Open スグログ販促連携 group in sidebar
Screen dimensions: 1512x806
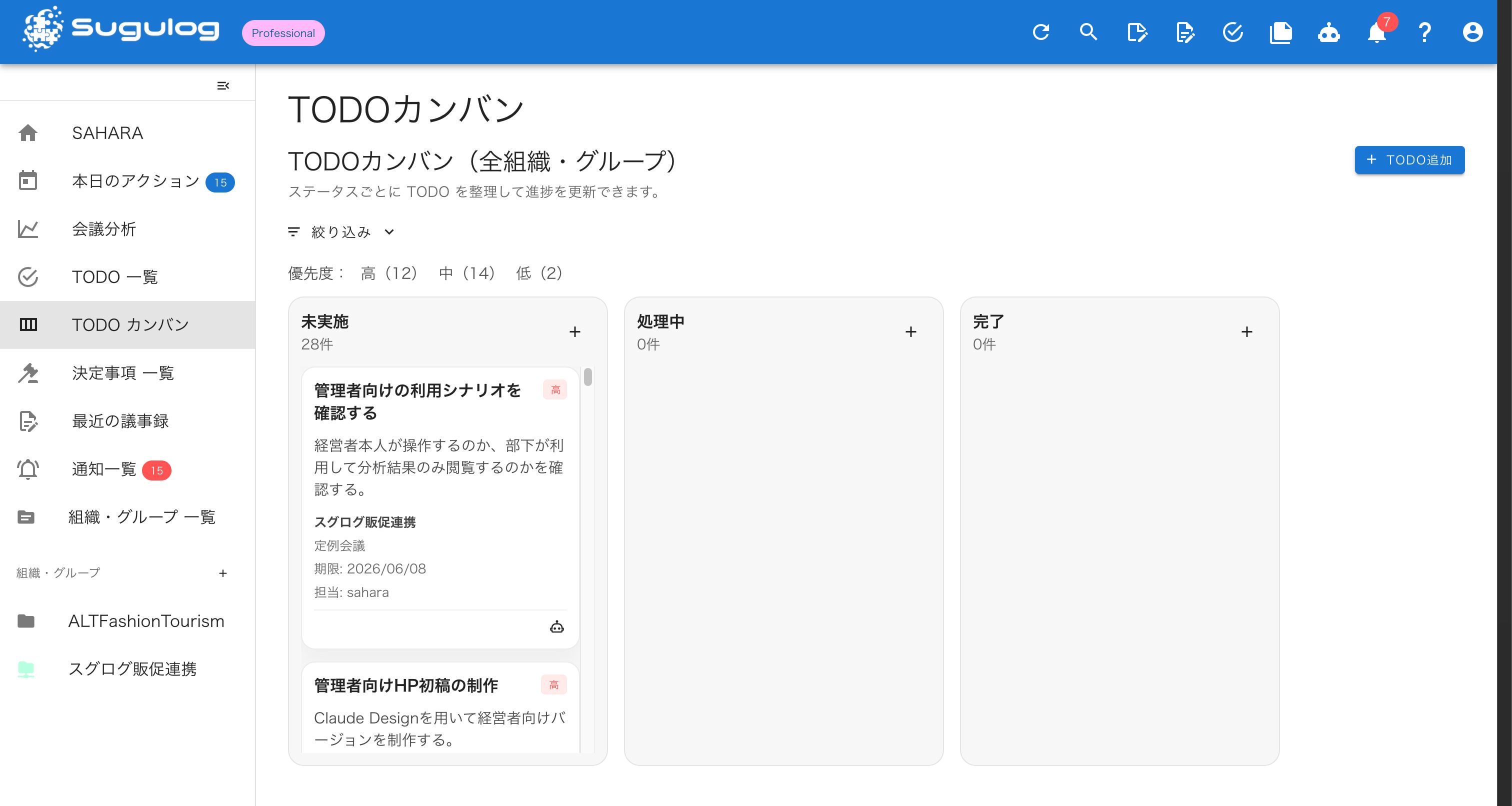click(127, 669)
